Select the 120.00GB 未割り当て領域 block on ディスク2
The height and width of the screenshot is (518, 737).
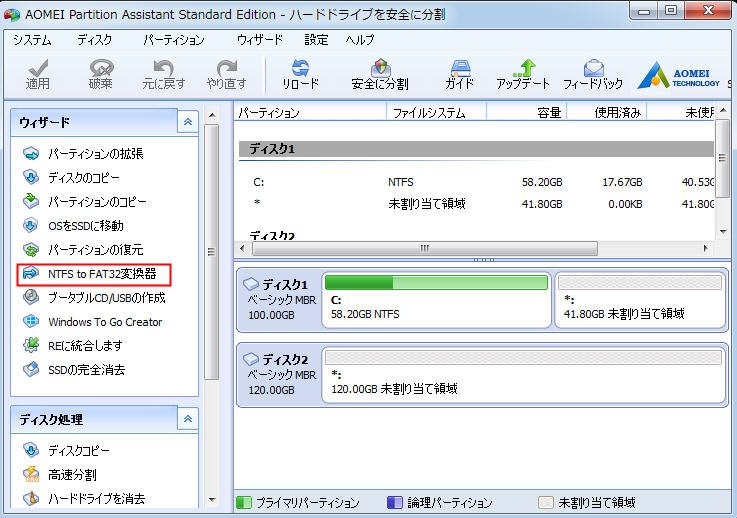tap(524, 375)
